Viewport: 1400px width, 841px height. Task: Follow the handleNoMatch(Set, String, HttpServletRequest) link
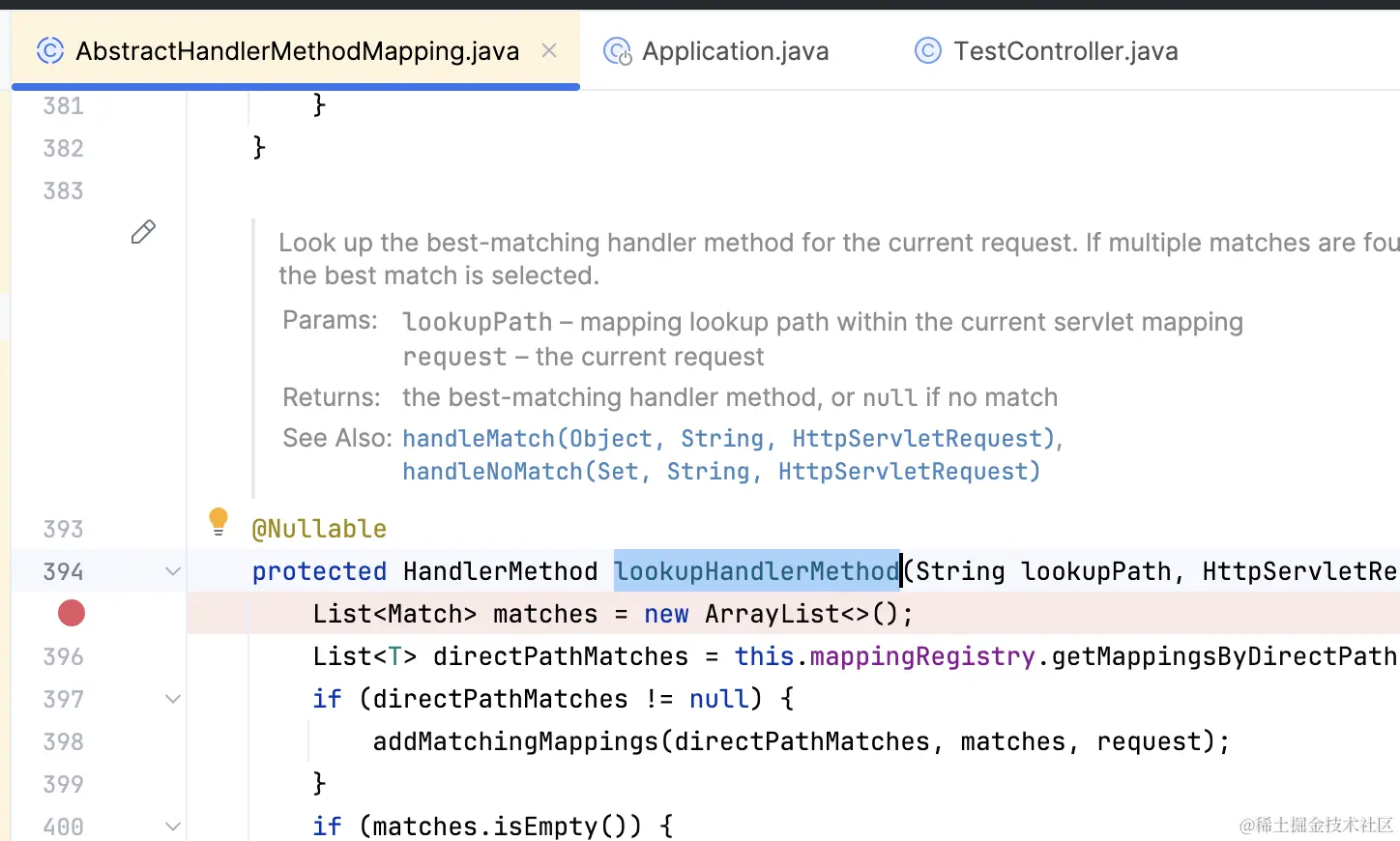pos(721,472)
